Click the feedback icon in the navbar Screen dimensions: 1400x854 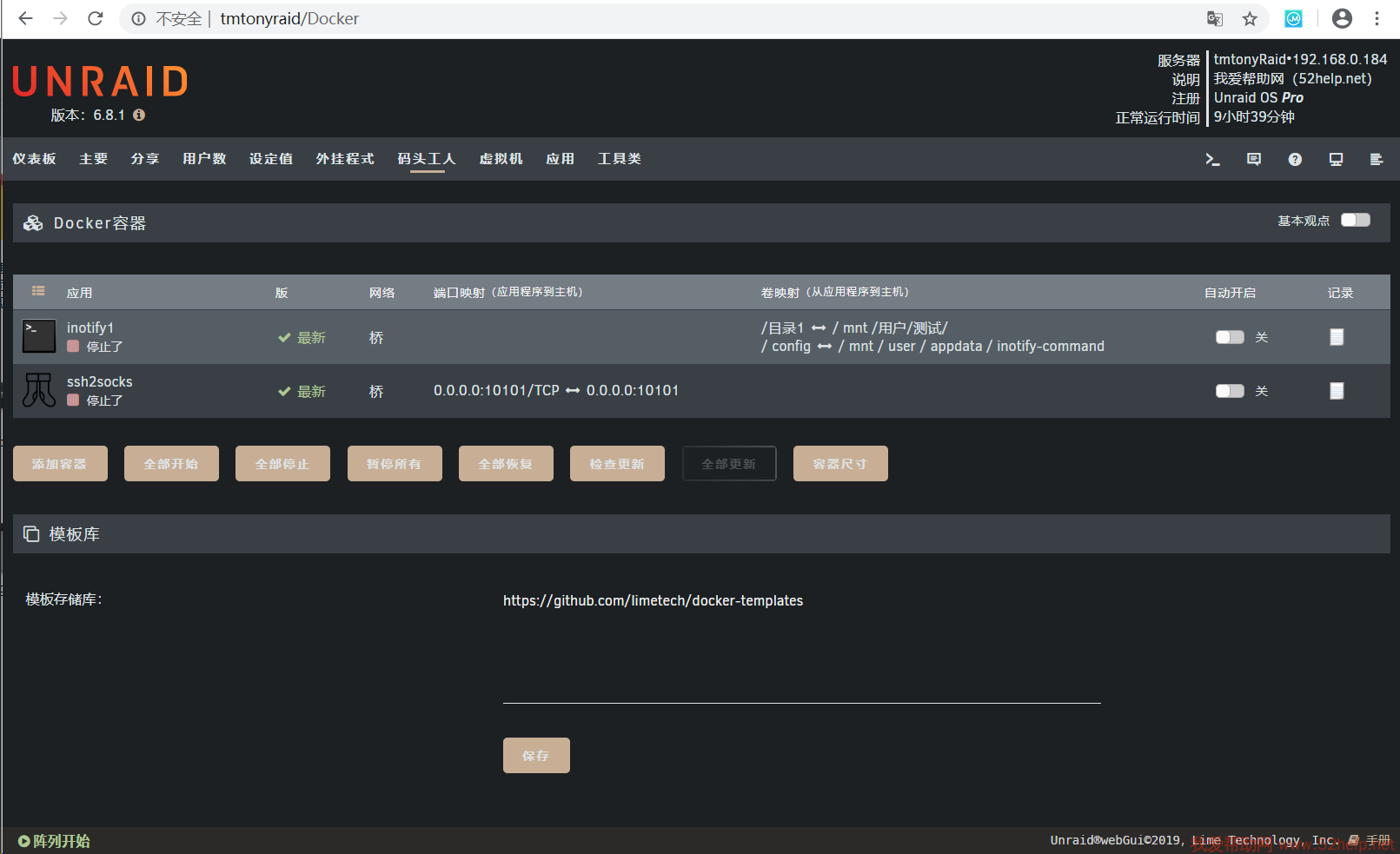pyautogui.click(x=1253, y=159)
